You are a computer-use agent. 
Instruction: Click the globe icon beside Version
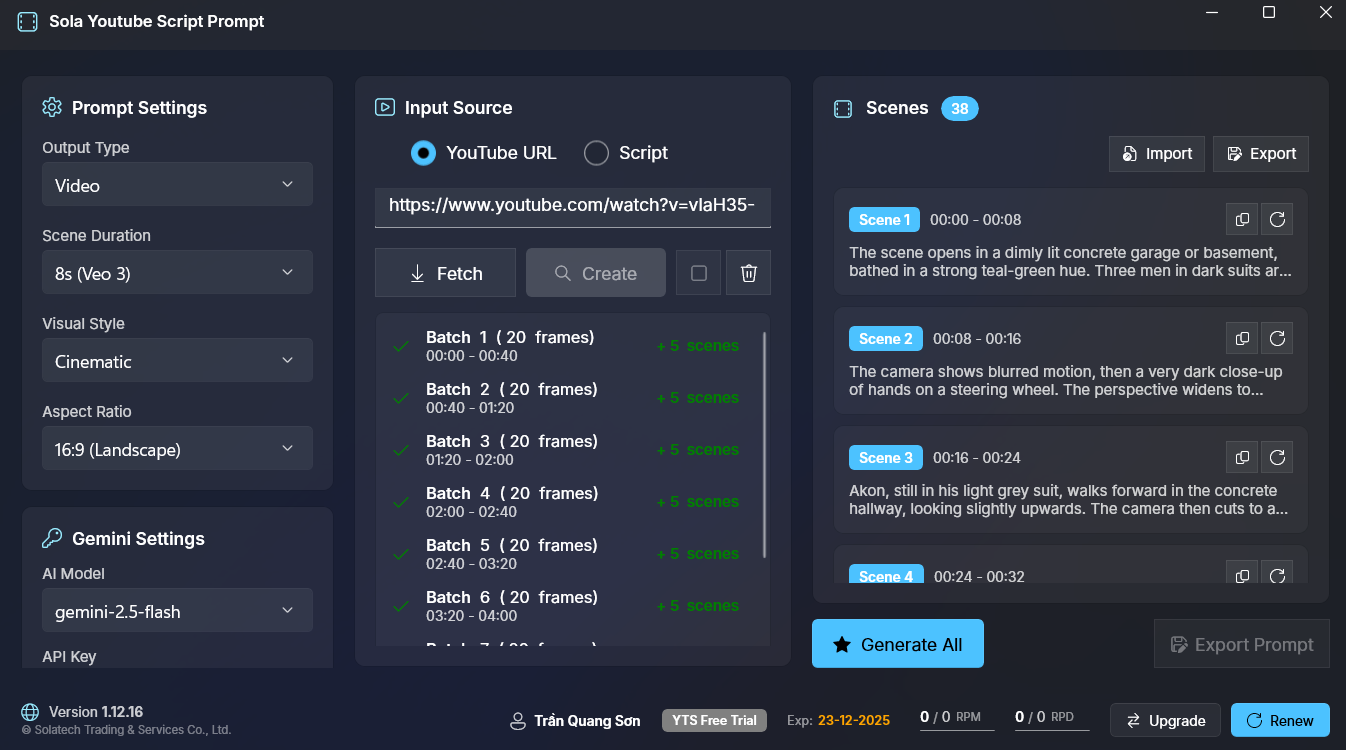(31, 712)
